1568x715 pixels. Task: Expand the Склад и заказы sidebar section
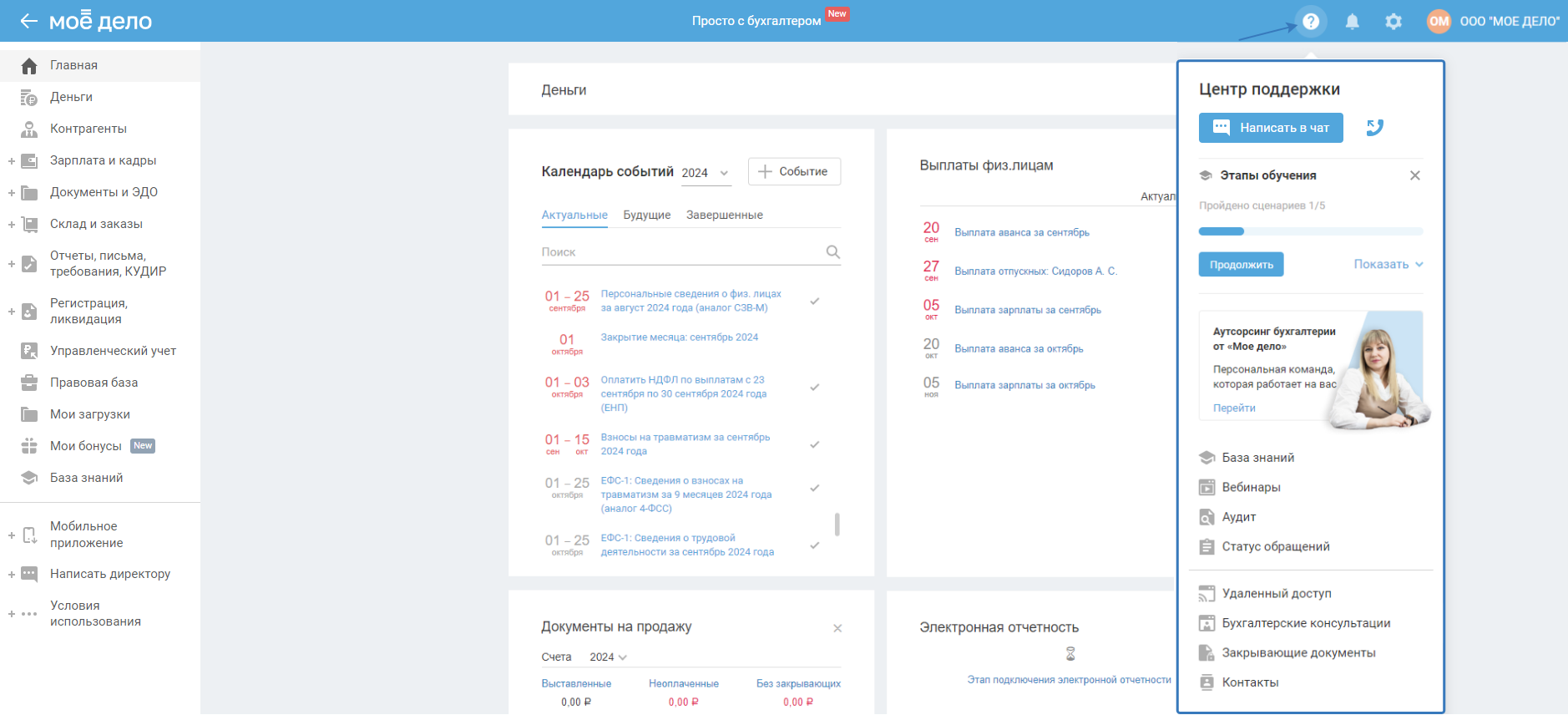coord(12,225)
